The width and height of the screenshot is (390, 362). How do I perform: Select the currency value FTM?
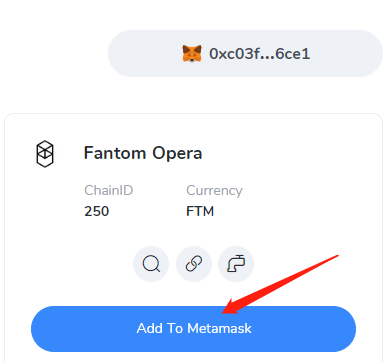point(200,211)
